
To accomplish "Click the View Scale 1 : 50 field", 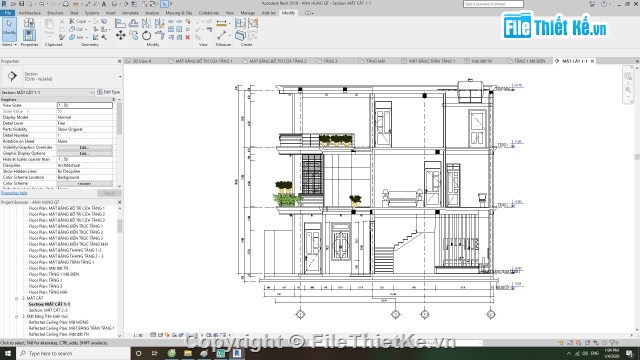I will click(84, 105).
